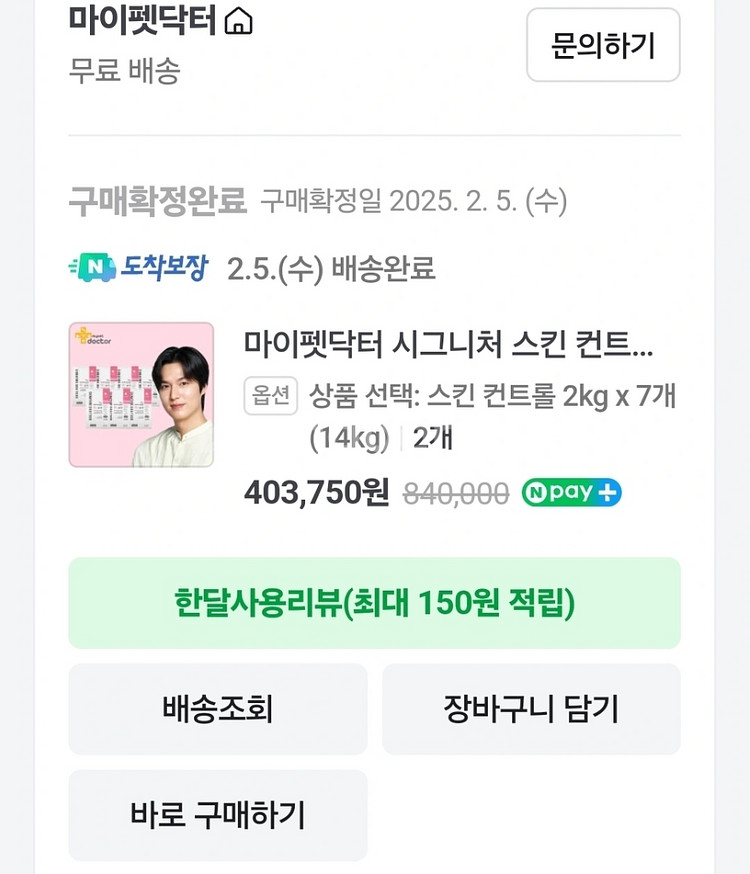The image size is (750, 874).
Task: Open the 마이펫닥터 store name link
Action: pyautogui.click(x=142, y=20)
